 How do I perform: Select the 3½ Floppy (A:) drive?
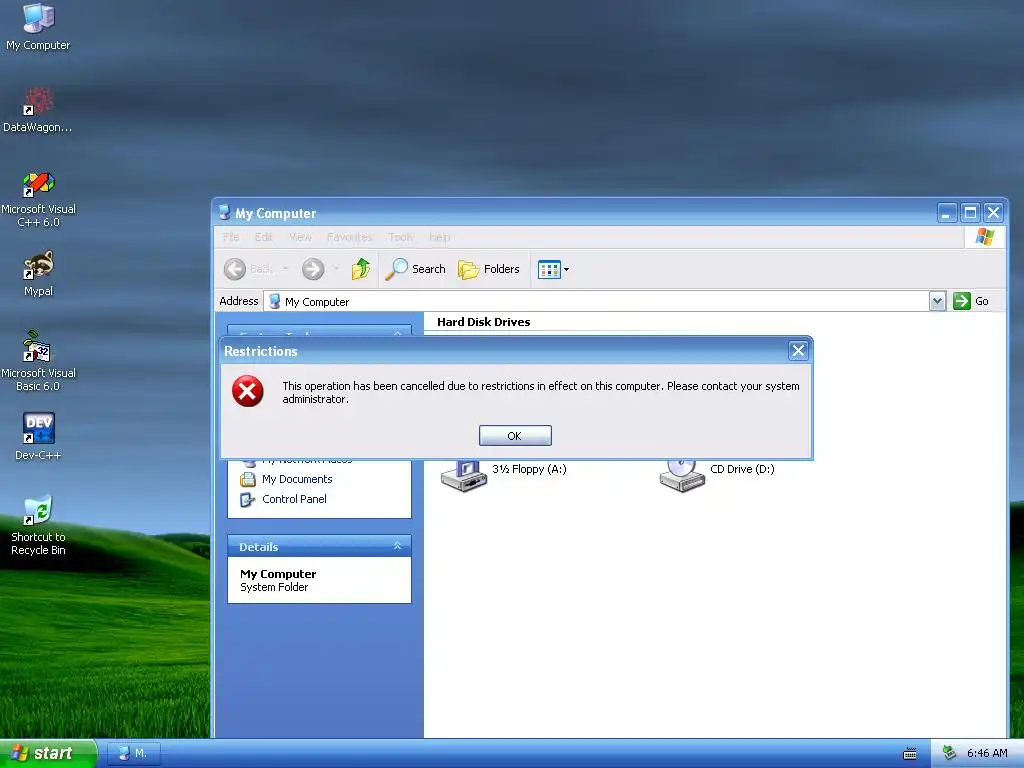click(x=504, y=475)
